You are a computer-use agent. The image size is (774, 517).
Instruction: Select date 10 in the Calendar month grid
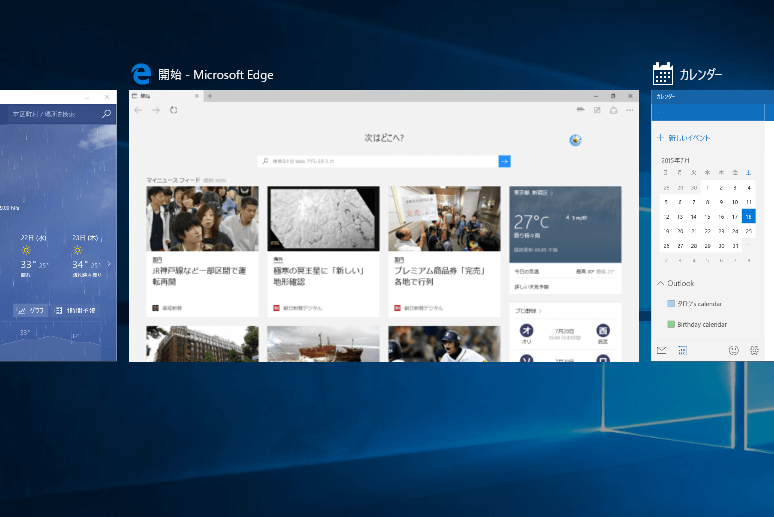click(735, 202)
